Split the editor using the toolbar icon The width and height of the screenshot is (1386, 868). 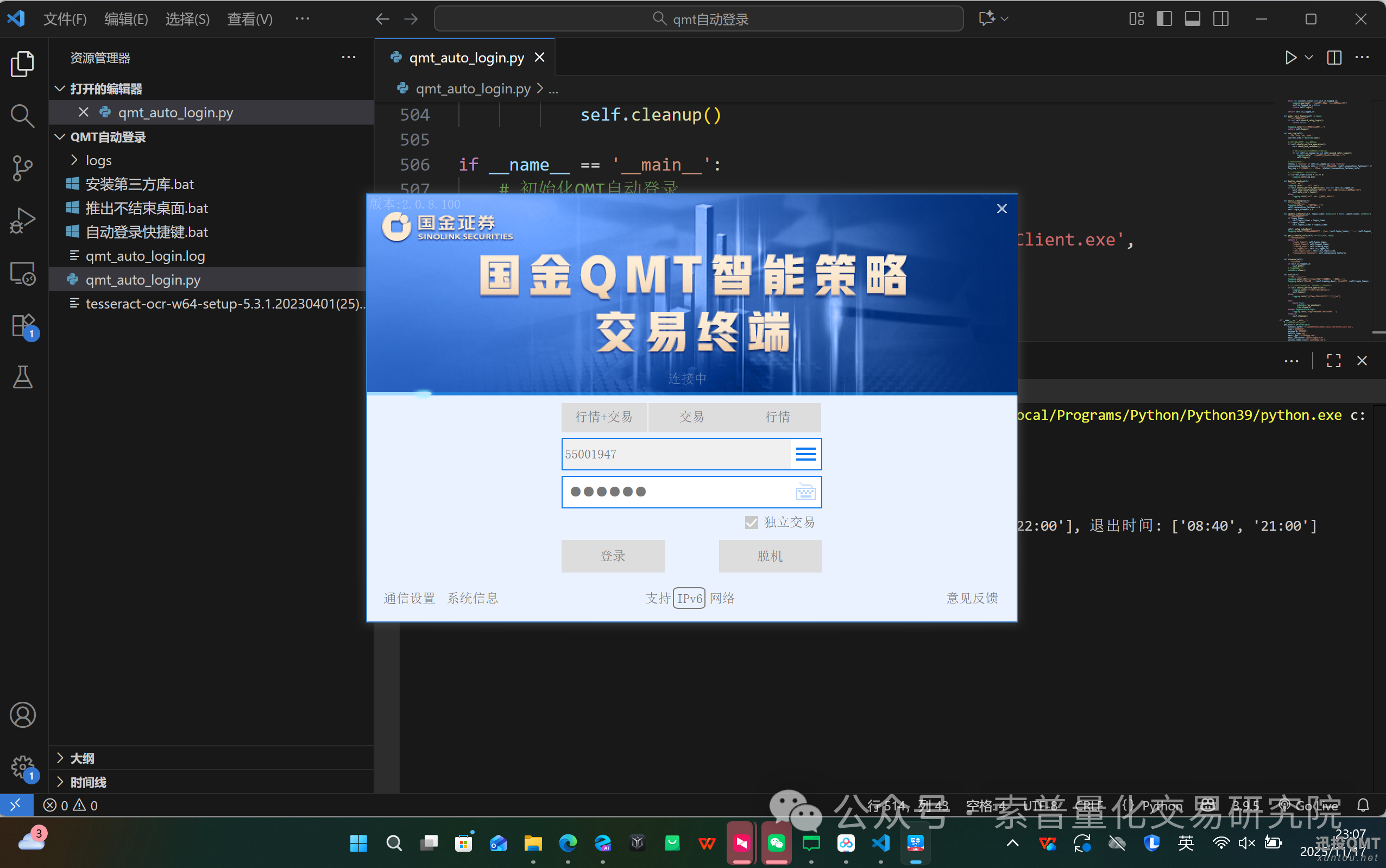1333,58
